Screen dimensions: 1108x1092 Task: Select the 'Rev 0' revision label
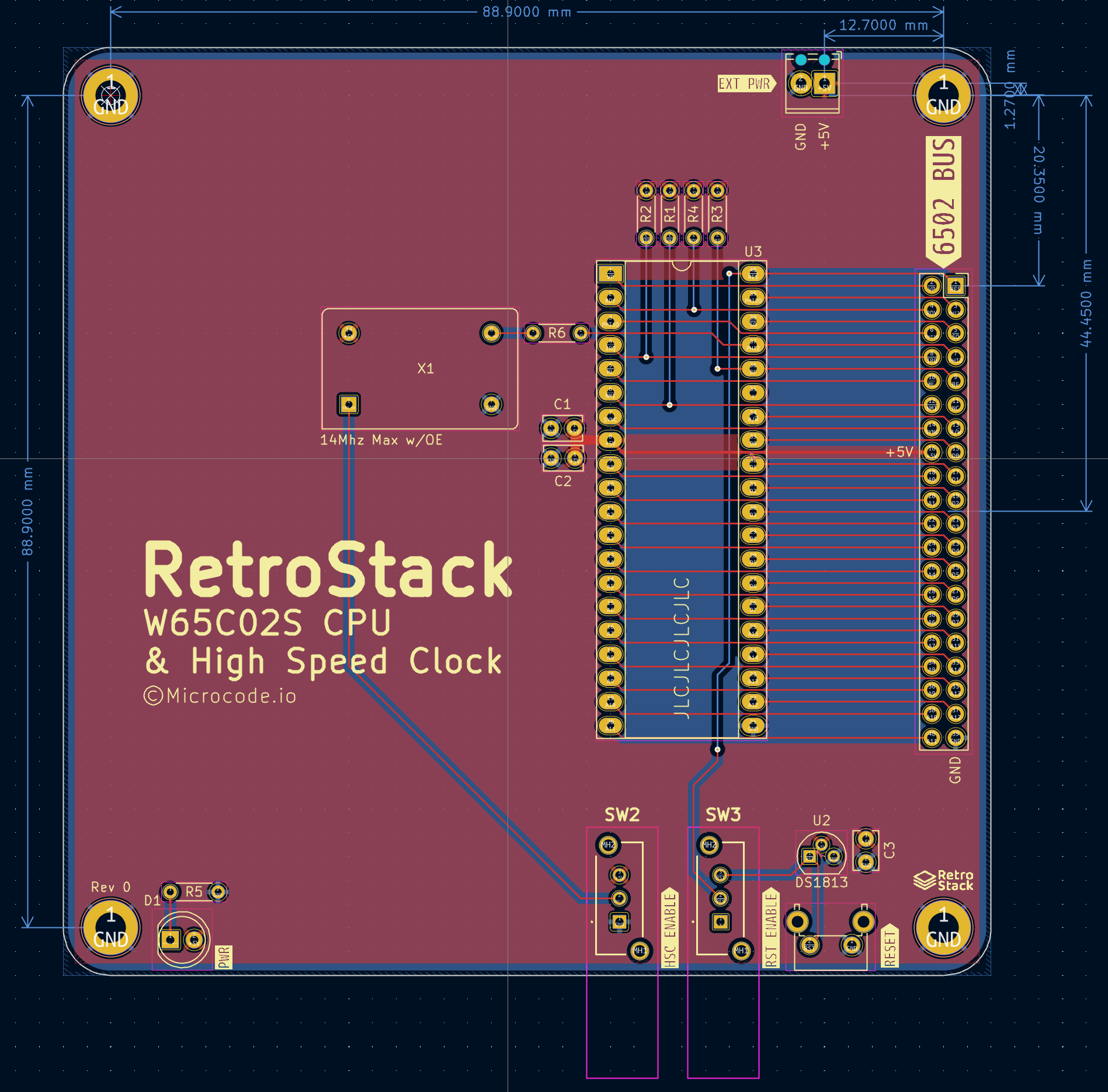pos(111,887)
